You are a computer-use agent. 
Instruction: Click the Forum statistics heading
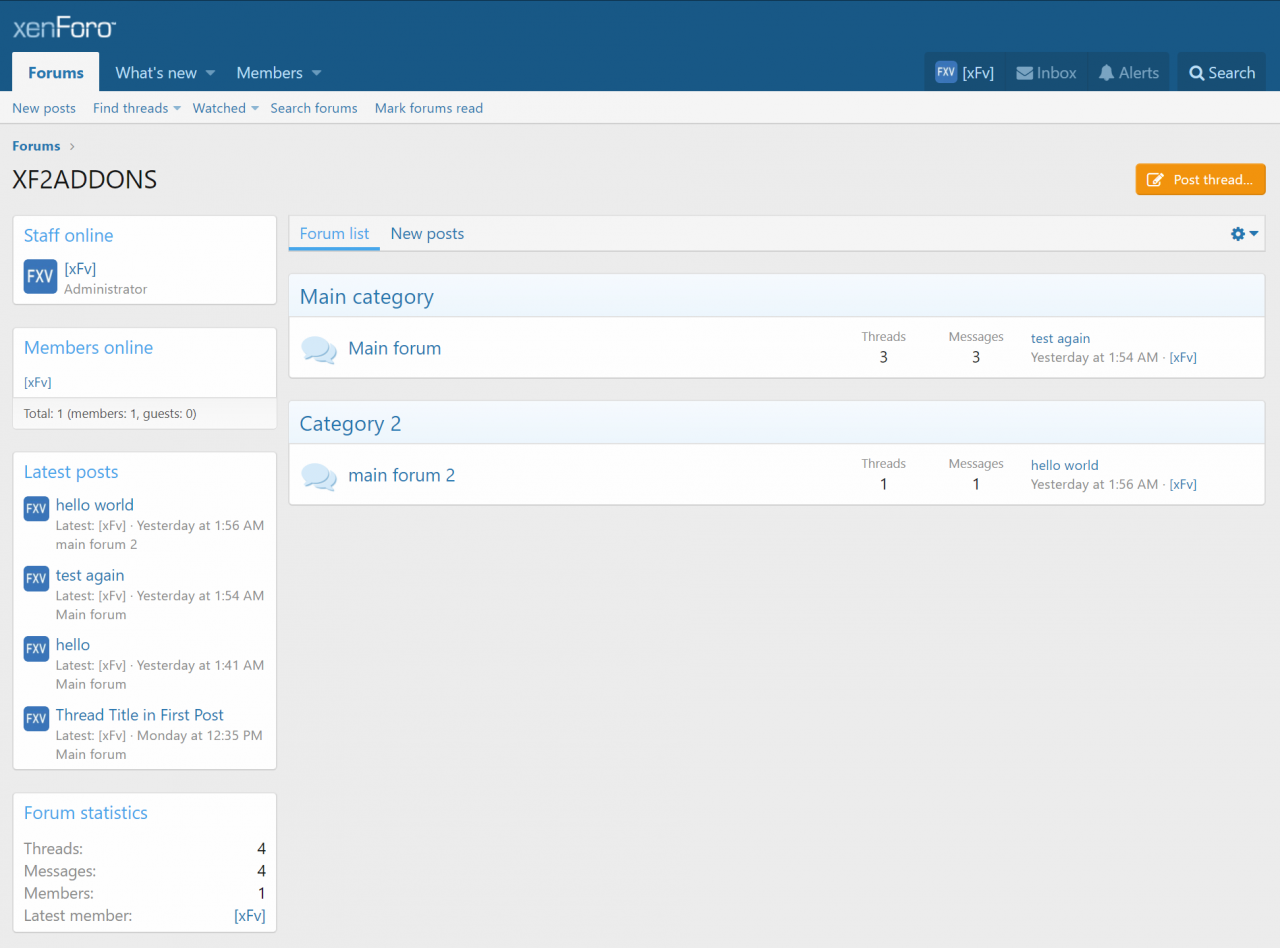[x=86, y=813]
